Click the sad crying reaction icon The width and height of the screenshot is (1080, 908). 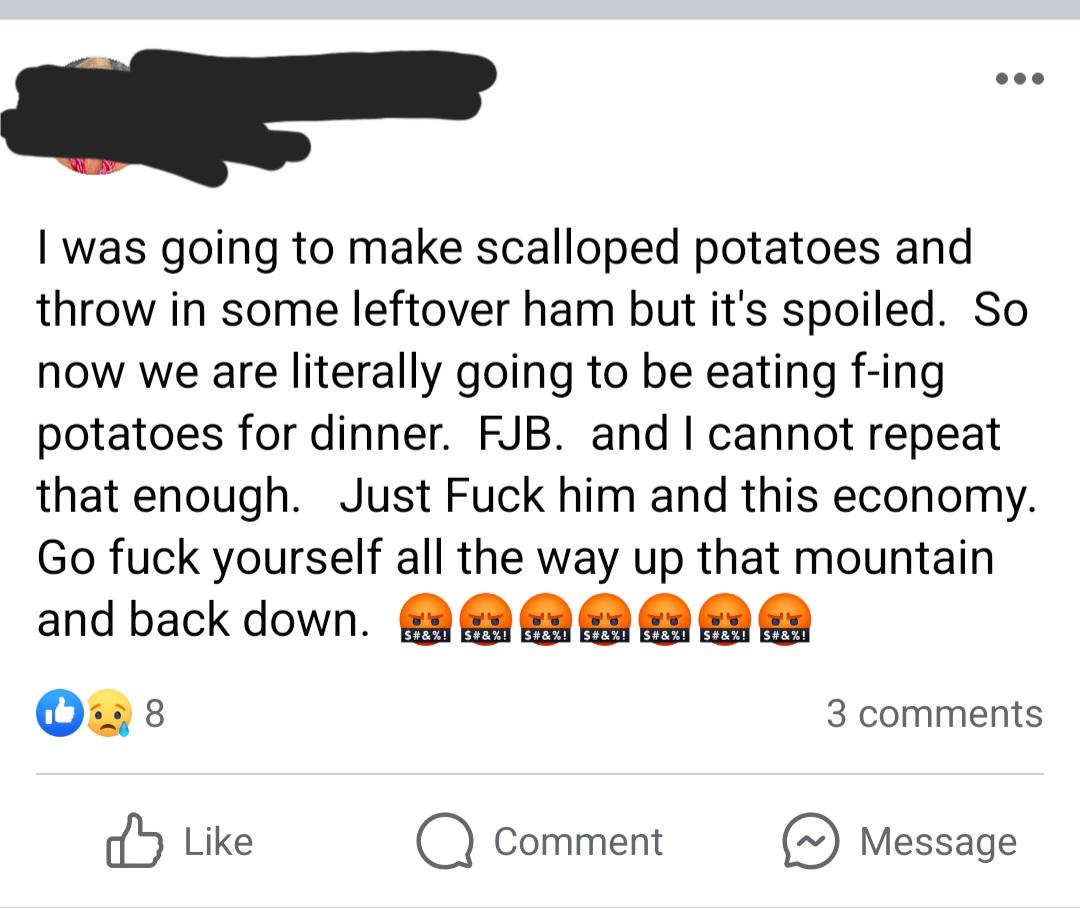coord(108,714)
